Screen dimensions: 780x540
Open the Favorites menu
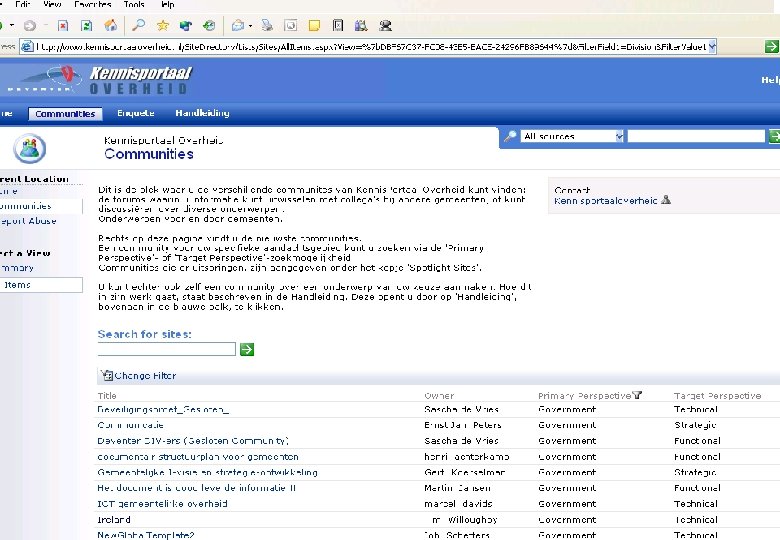tap(93, 4)
